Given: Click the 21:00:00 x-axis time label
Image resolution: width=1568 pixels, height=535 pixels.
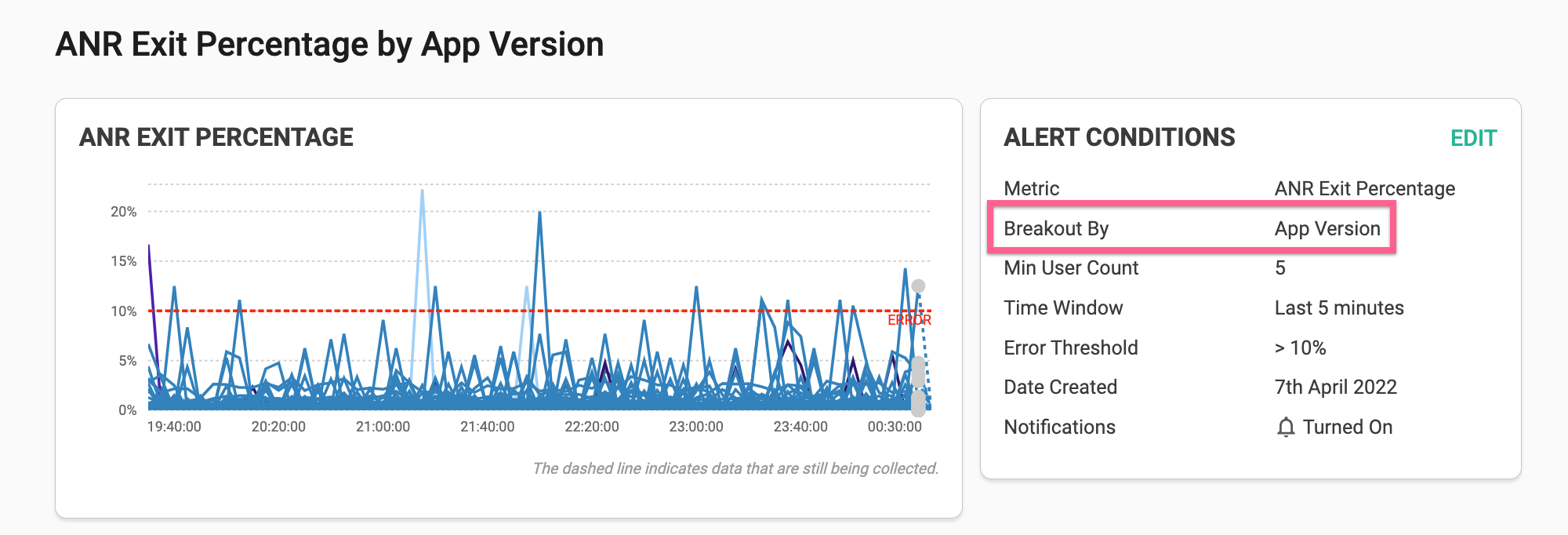Looking at the screenshot, I should [383, 427].
